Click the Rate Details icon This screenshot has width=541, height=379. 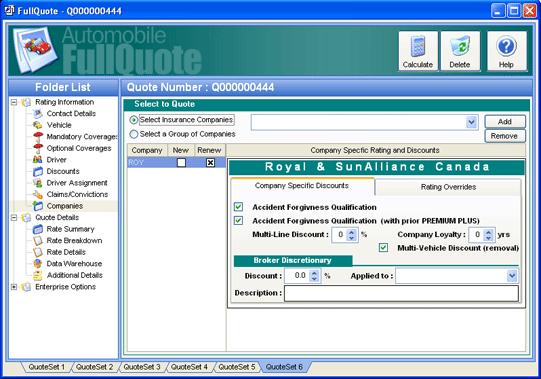[x=38, y=252]
